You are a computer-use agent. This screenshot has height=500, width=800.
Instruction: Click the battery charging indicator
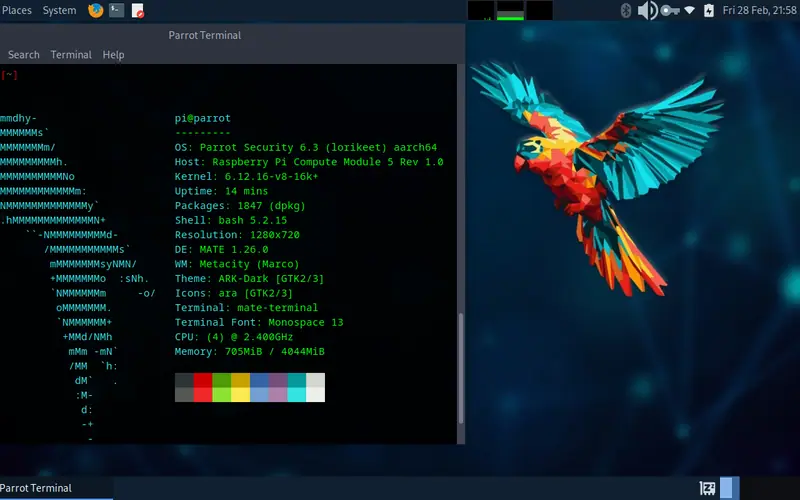[x=709, y=10]
